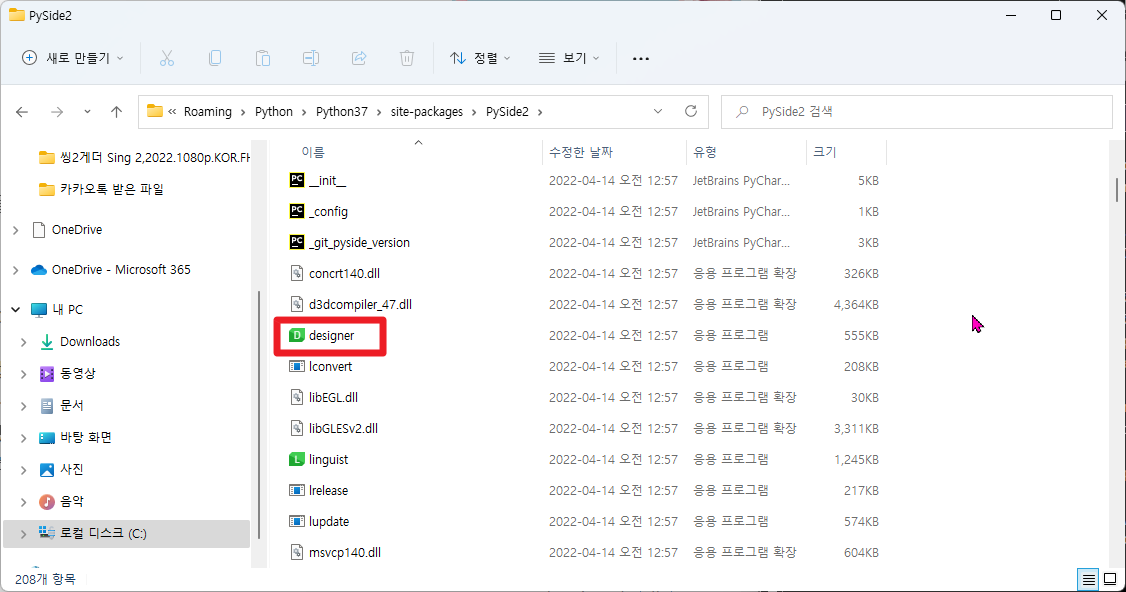Select the msvcp140.dll file name
The image size is (1126, 592).
tap(345, 552)
